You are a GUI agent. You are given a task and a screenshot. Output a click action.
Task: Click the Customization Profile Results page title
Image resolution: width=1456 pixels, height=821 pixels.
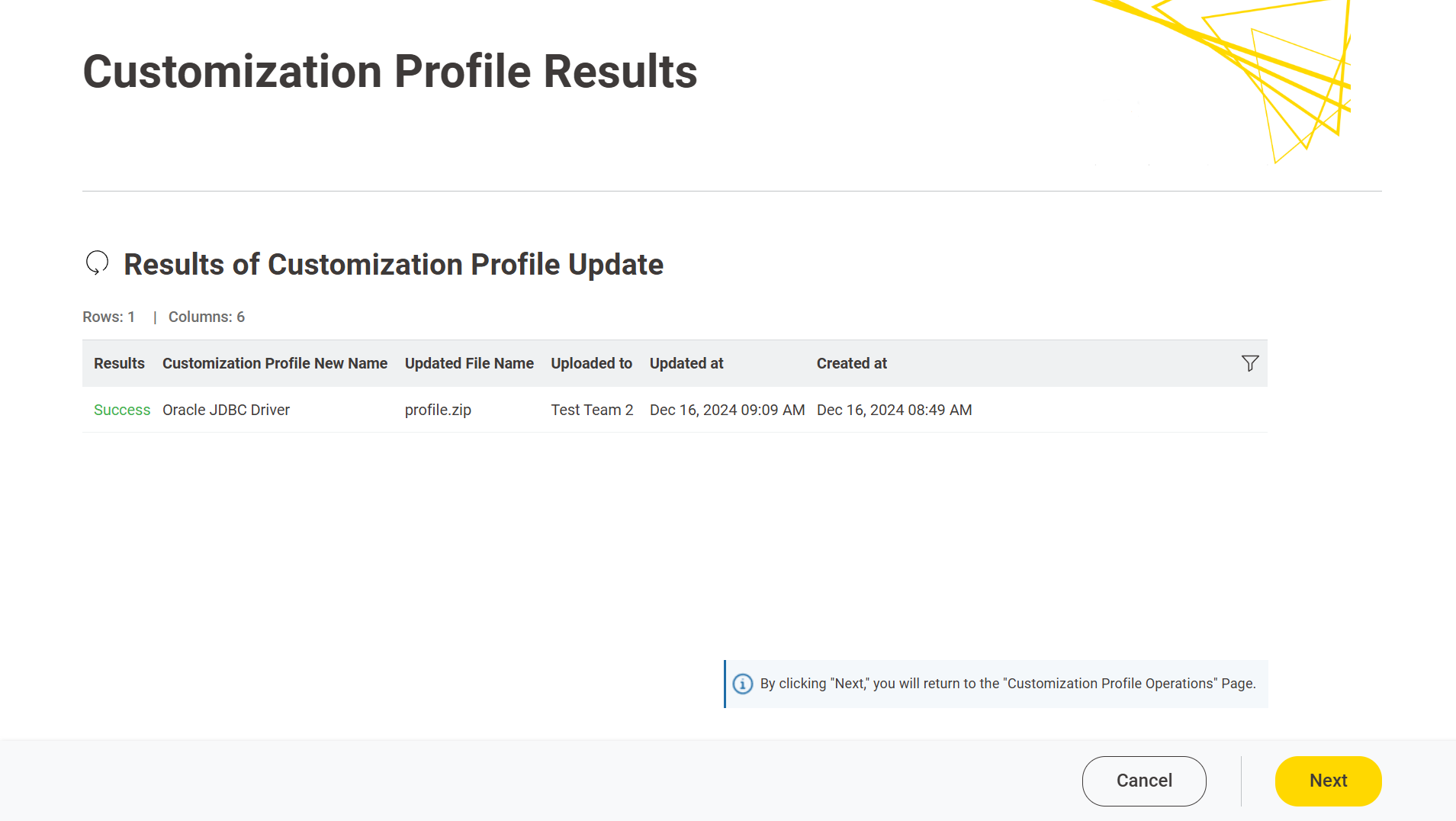coord(390,72)
